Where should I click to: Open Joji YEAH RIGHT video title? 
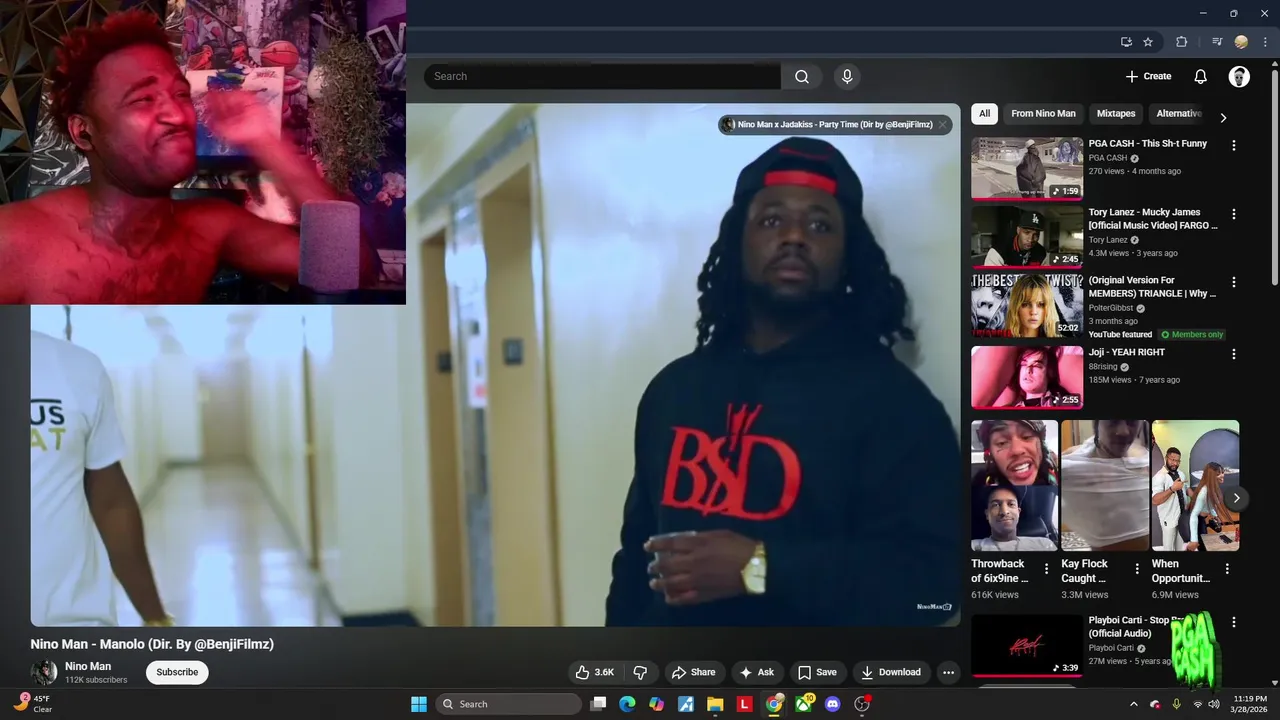pos(1127,352)
